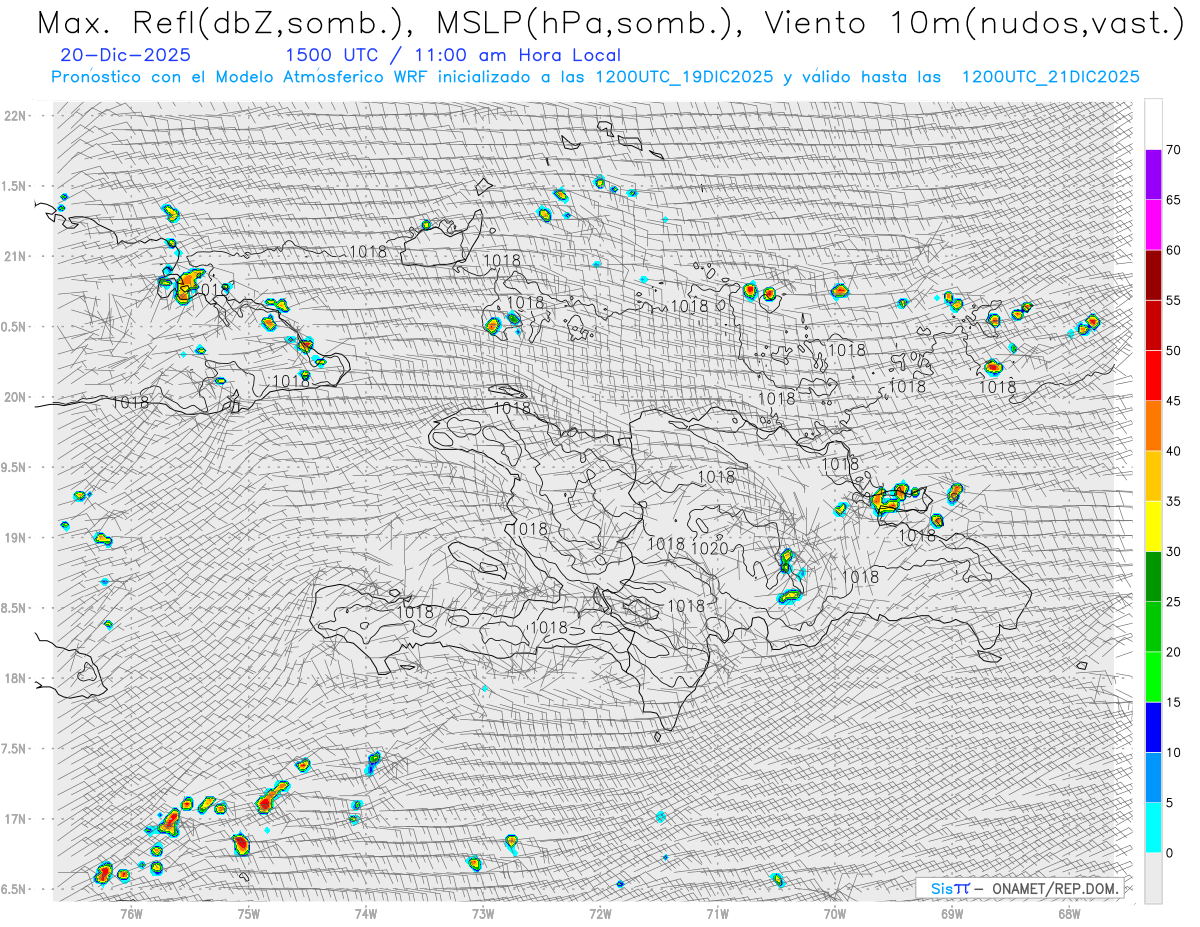Click the longitude label '69W'
This screenshot has width=1200, height=927.
click(952, 912)
